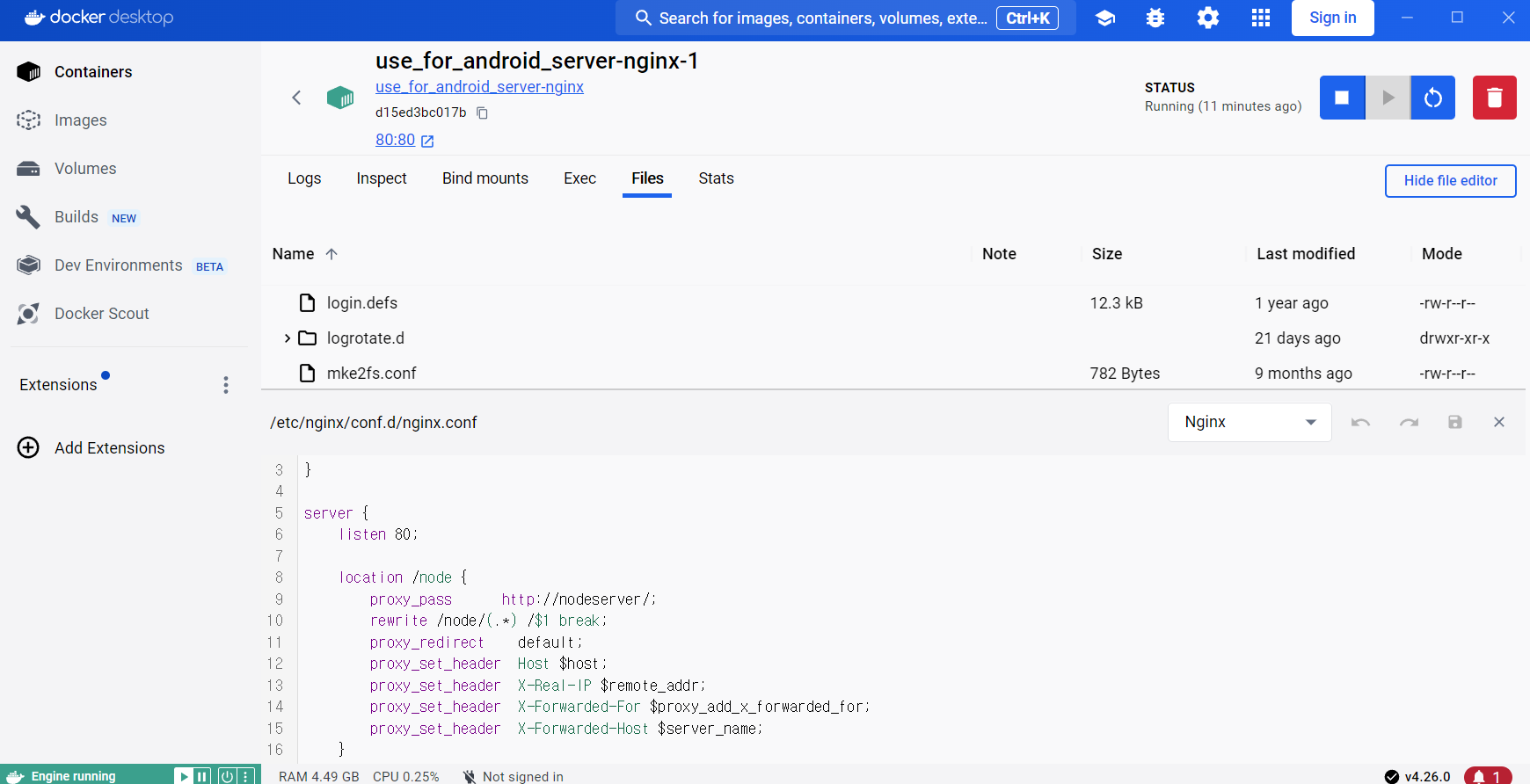This screenshot has height=784, width=1530.
Task: Click the Note column header
Action: pyautogui.click(x=999, y=254)
